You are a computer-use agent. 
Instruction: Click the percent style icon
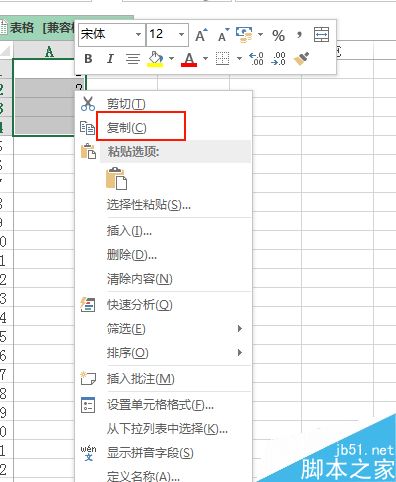(x=278, y=35)
